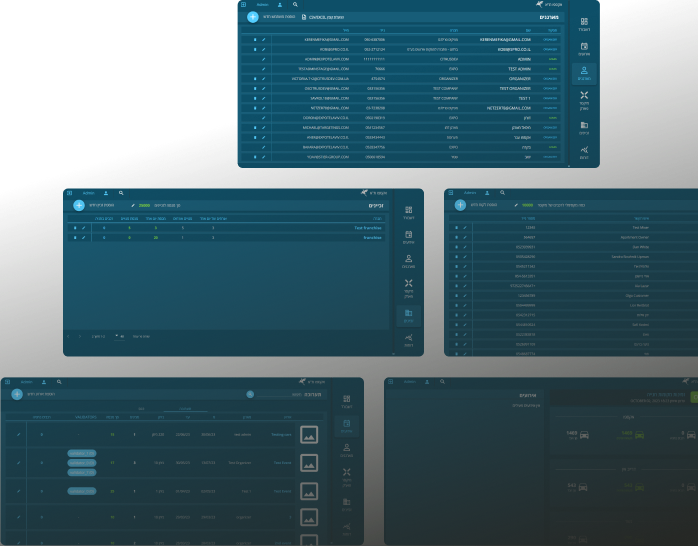698x546 pixels.
Task: Click round search button beside events search field
Action: point(250,394)
